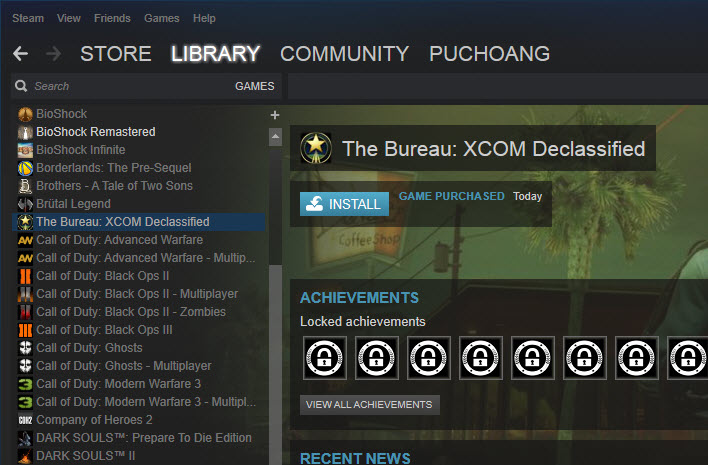Switch to the STORE tab
Image resolution: width=708 pixels, height=465 pixels.
pos(116,54)
